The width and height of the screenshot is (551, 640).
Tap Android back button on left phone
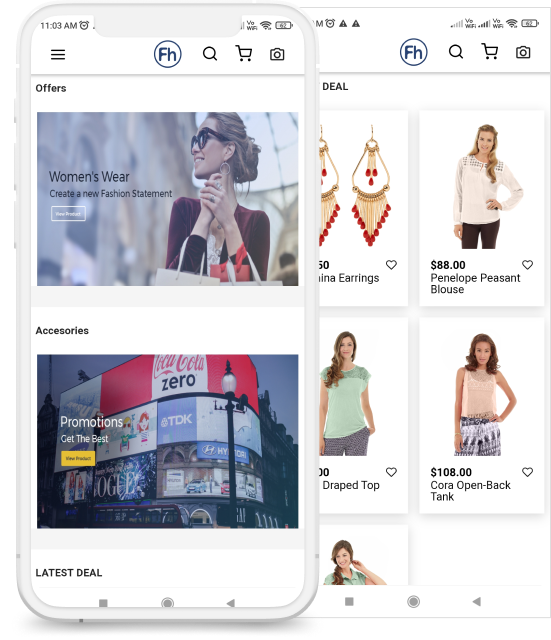(x=231, y=603)
